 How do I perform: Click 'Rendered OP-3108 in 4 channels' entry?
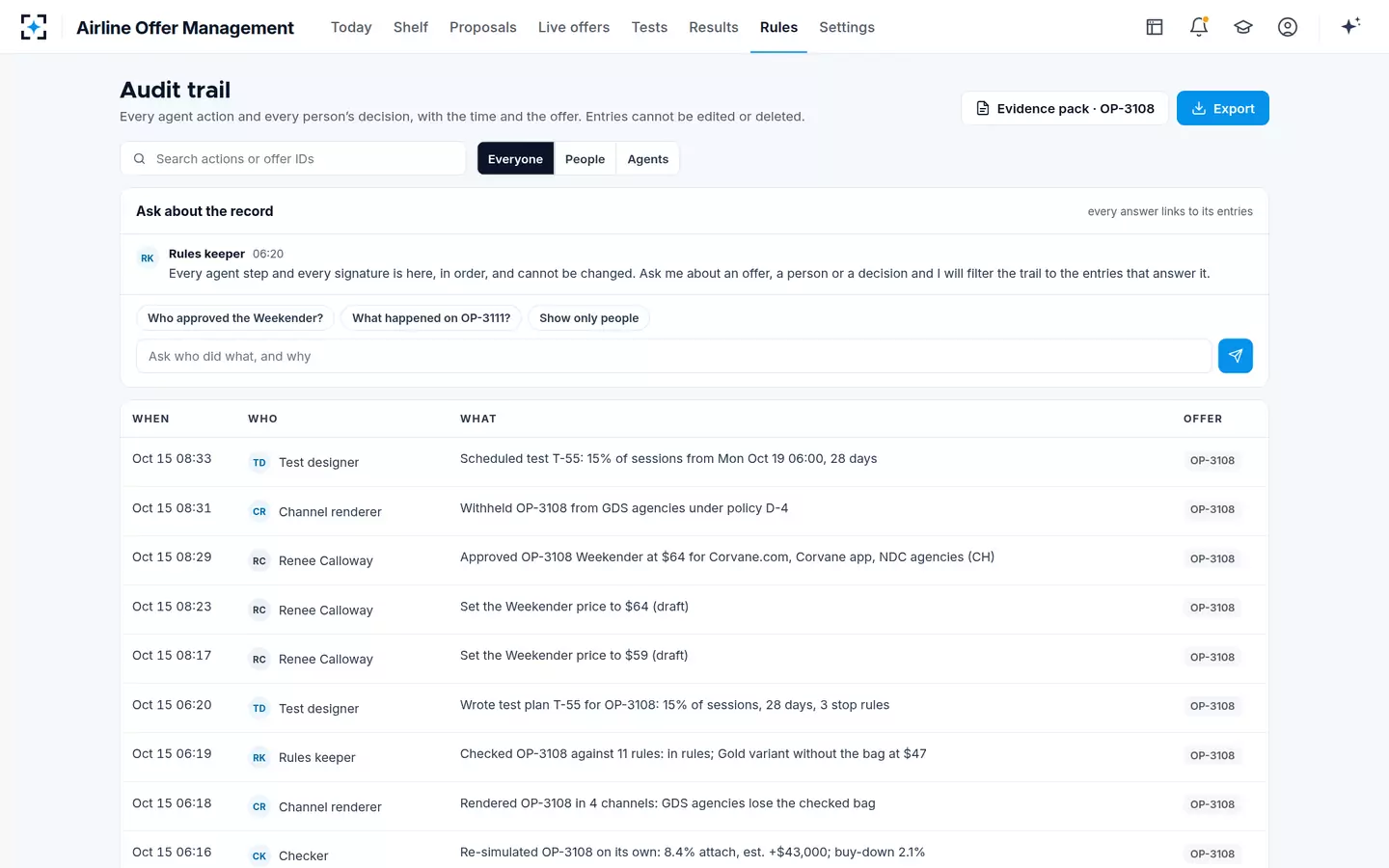tap(667, 803)
